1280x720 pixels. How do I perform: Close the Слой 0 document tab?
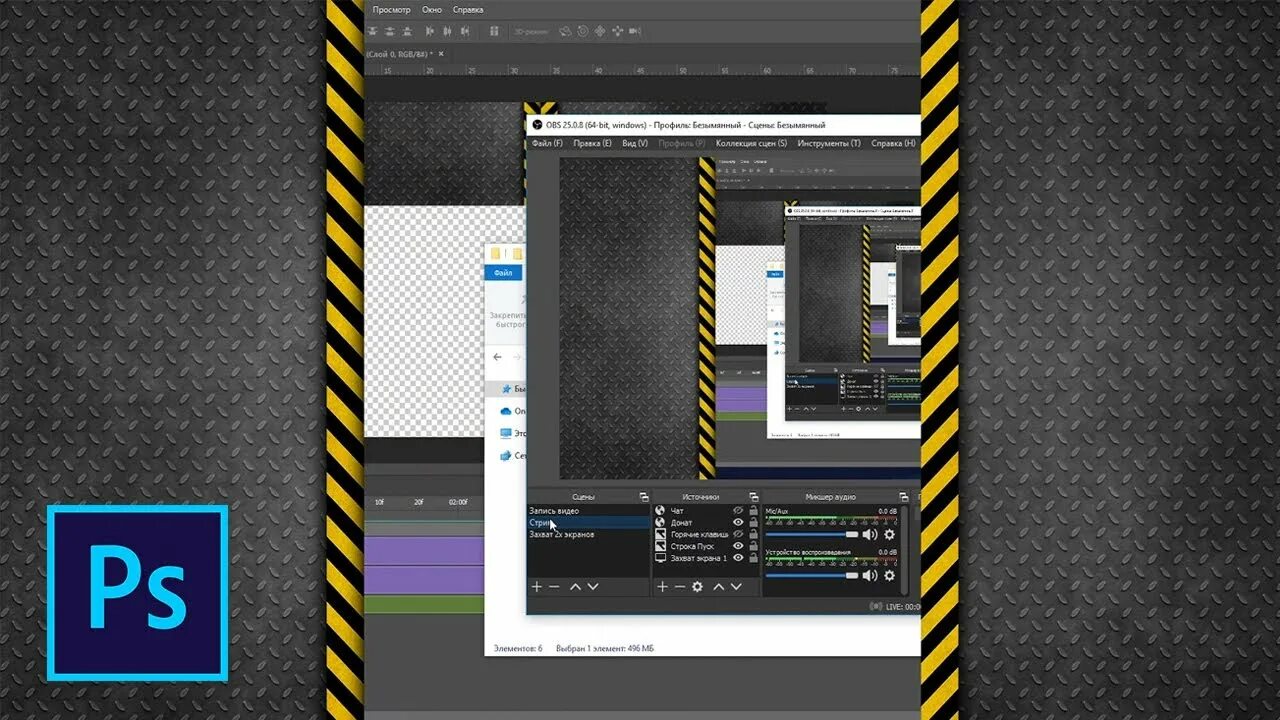441,53
